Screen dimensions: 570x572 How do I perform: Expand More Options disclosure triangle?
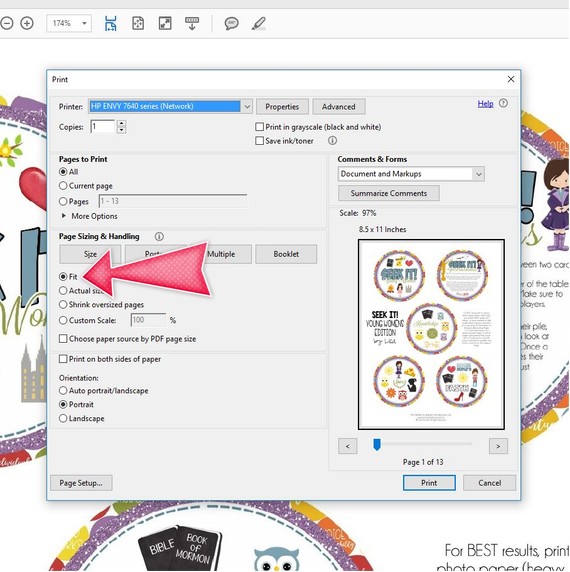click(64, 216)
